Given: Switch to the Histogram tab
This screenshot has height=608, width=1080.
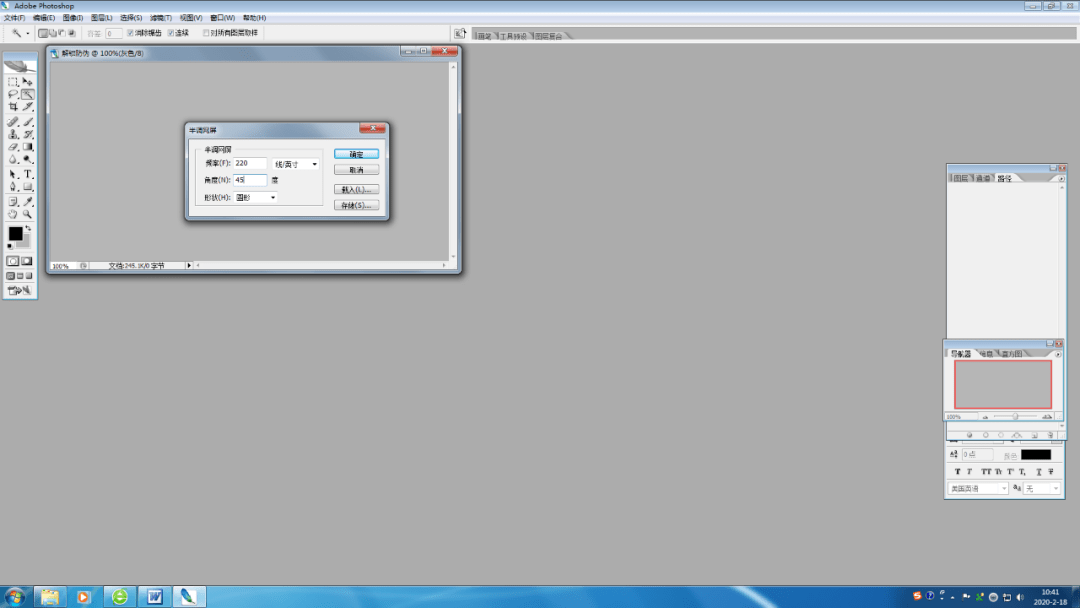Looking at the screenshot, I should 1012,354.
